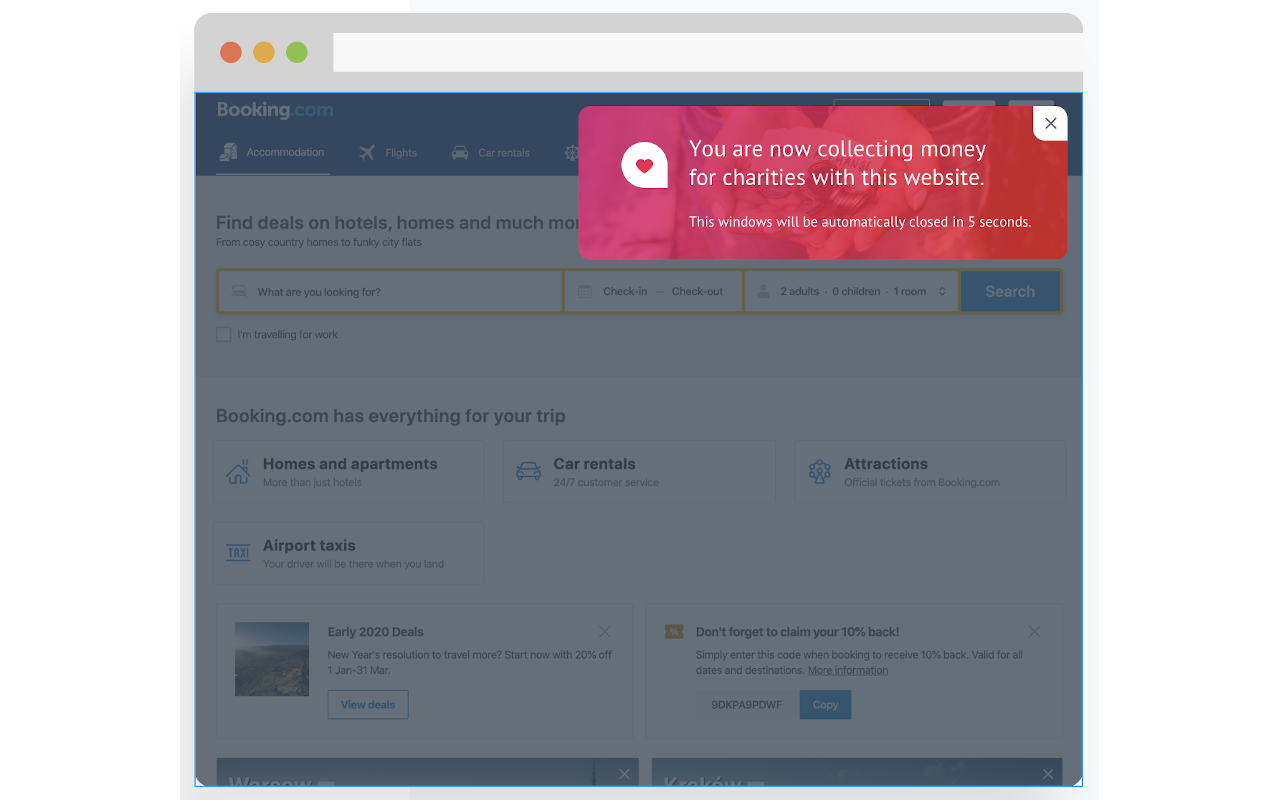The image size is (1280, 800).
Task: Click the person icon in the guests field
Action: [764, 292]
